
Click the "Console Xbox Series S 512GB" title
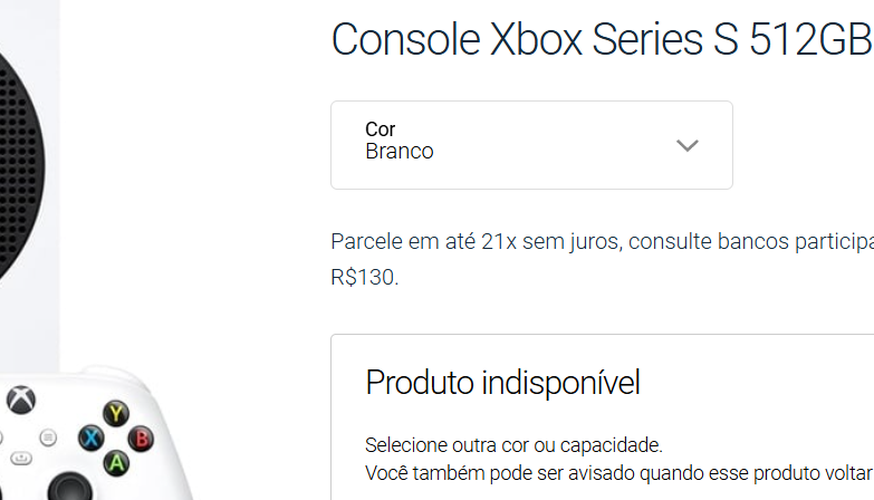click(601, 40)
